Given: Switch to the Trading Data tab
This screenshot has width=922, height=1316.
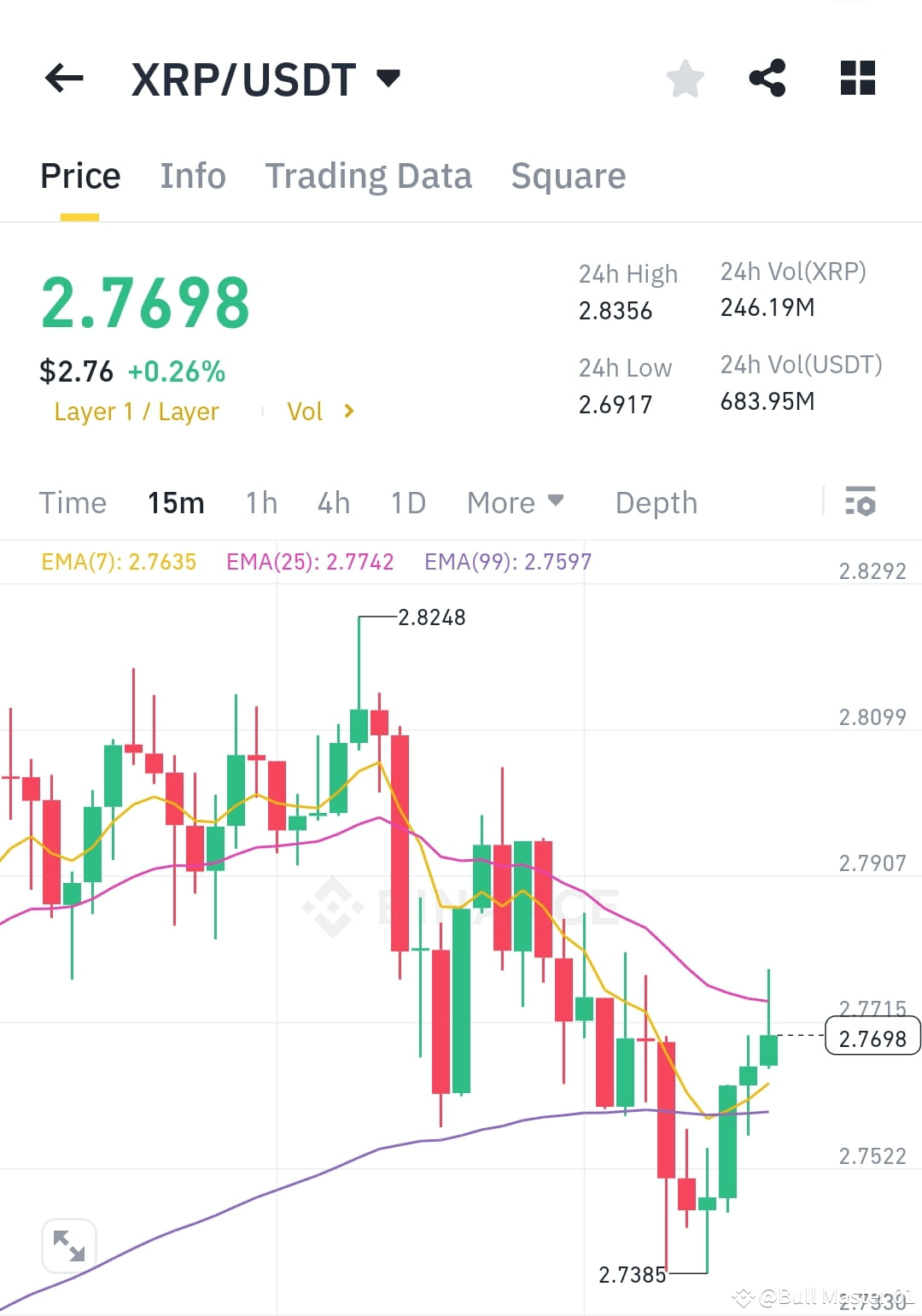Looking at the screenshot, I should tap(369, 175).
